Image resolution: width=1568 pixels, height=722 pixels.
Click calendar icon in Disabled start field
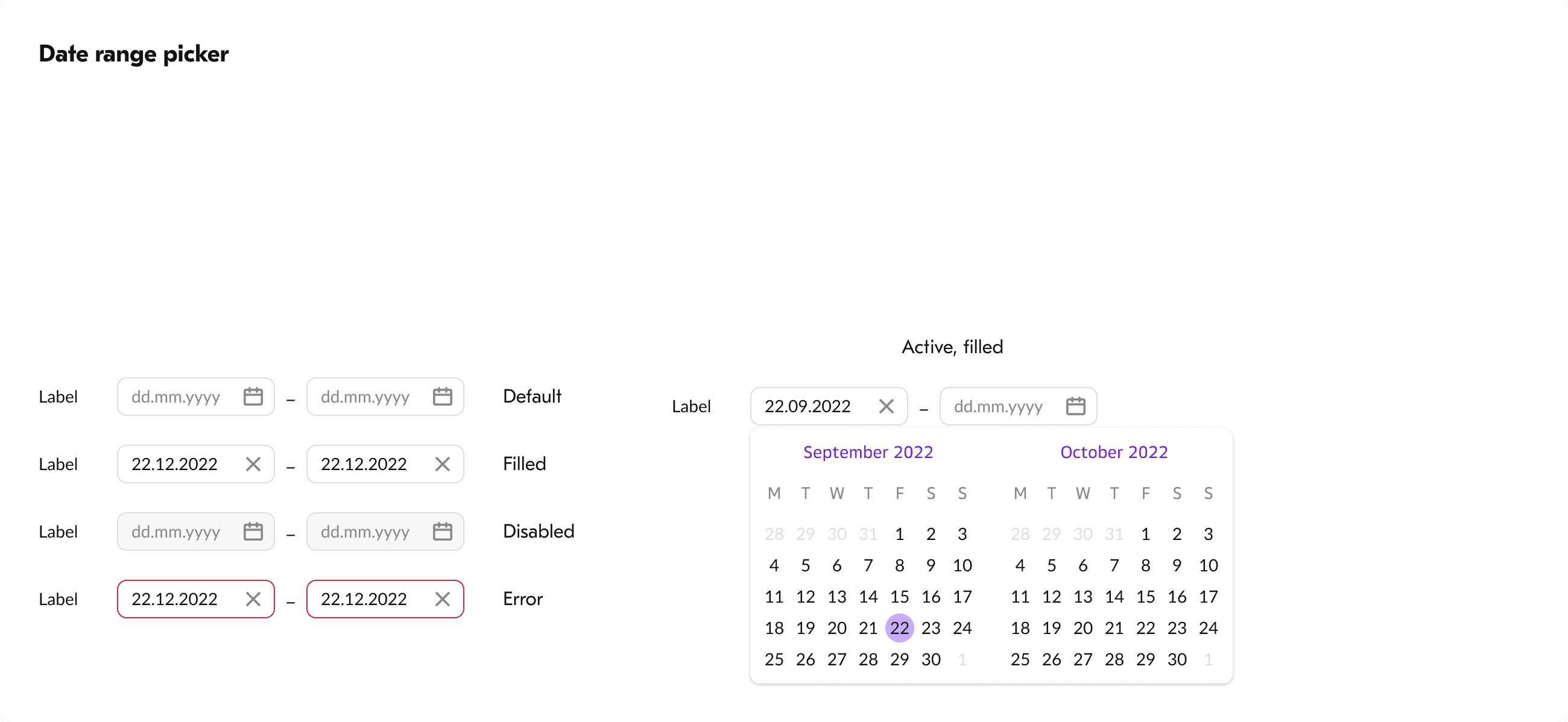coord(253,532)
